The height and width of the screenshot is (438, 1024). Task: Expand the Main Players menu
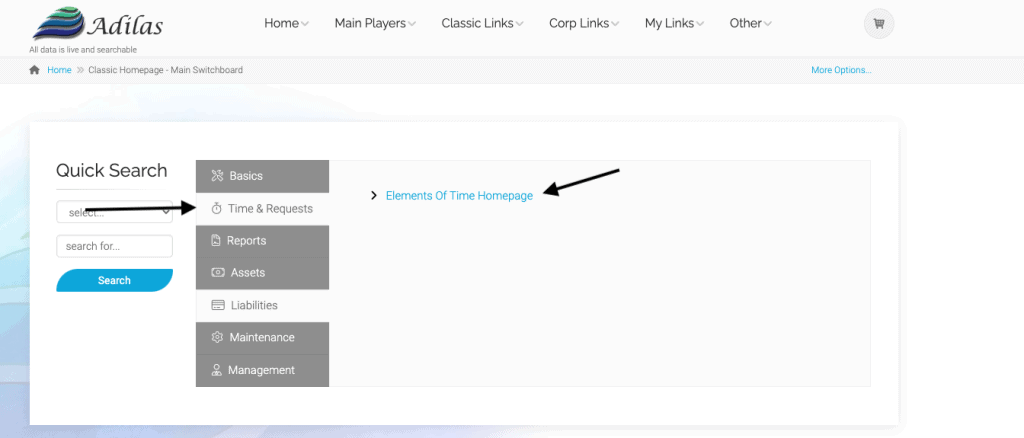pos(375,23)
